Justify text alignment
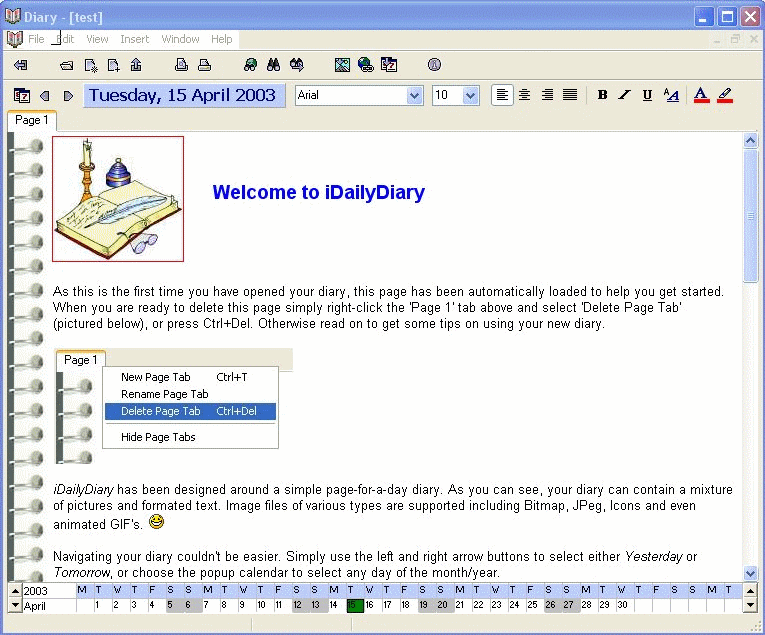This screenshot has width=765, height=635. pyautogui.click(x=570, y=95)
